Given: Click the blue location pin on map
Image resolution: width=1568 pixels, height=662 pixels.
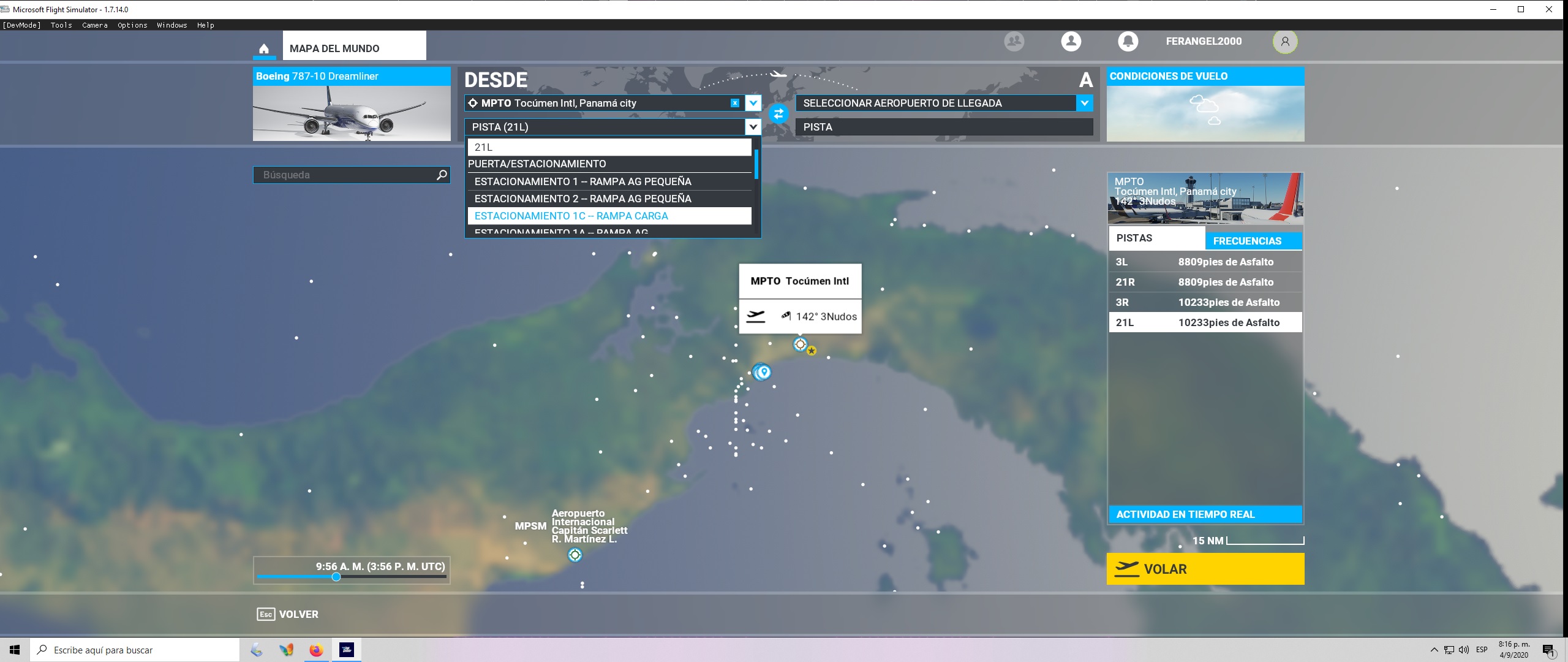Looking at the screenshot, I should coord(763,371).
